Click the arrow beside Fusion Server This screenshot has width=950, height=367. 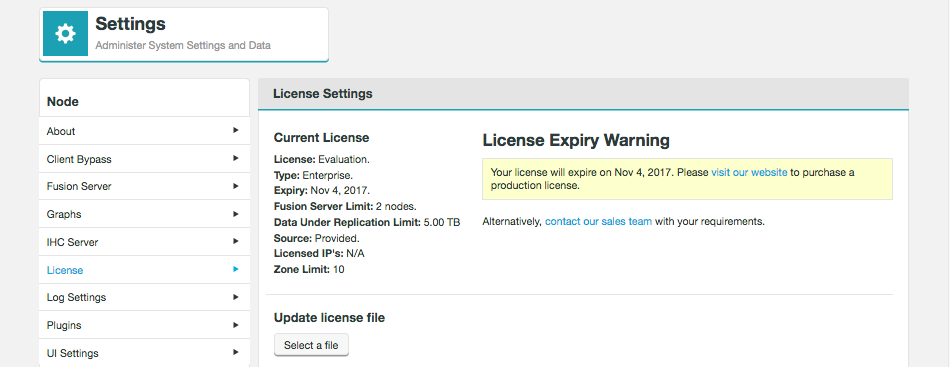(x=236, y=186)
